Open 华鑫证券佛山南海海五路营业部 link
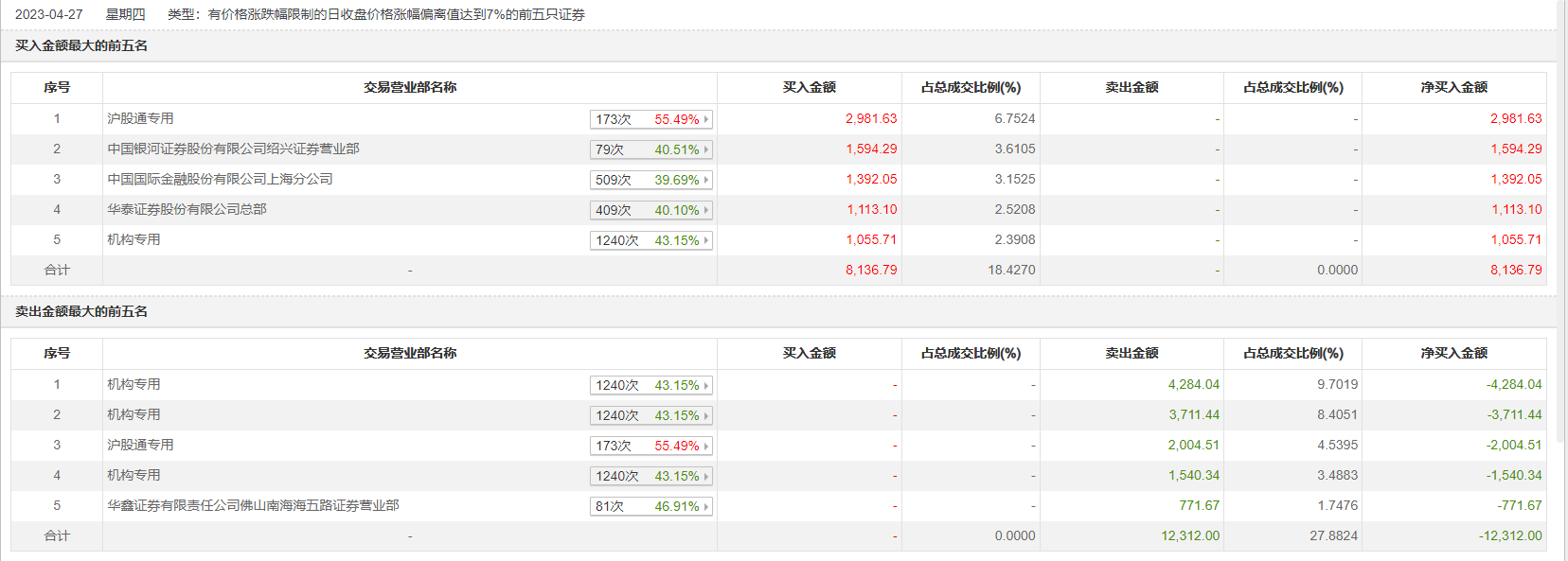The image size is (1568, 561). pyautogui.click(x=253, y=505)
